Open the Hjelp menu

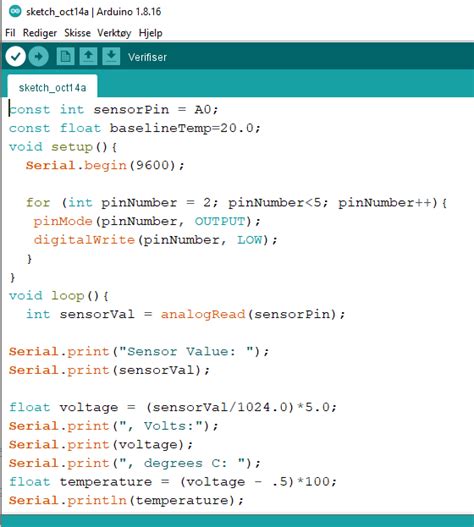(150, 33)
